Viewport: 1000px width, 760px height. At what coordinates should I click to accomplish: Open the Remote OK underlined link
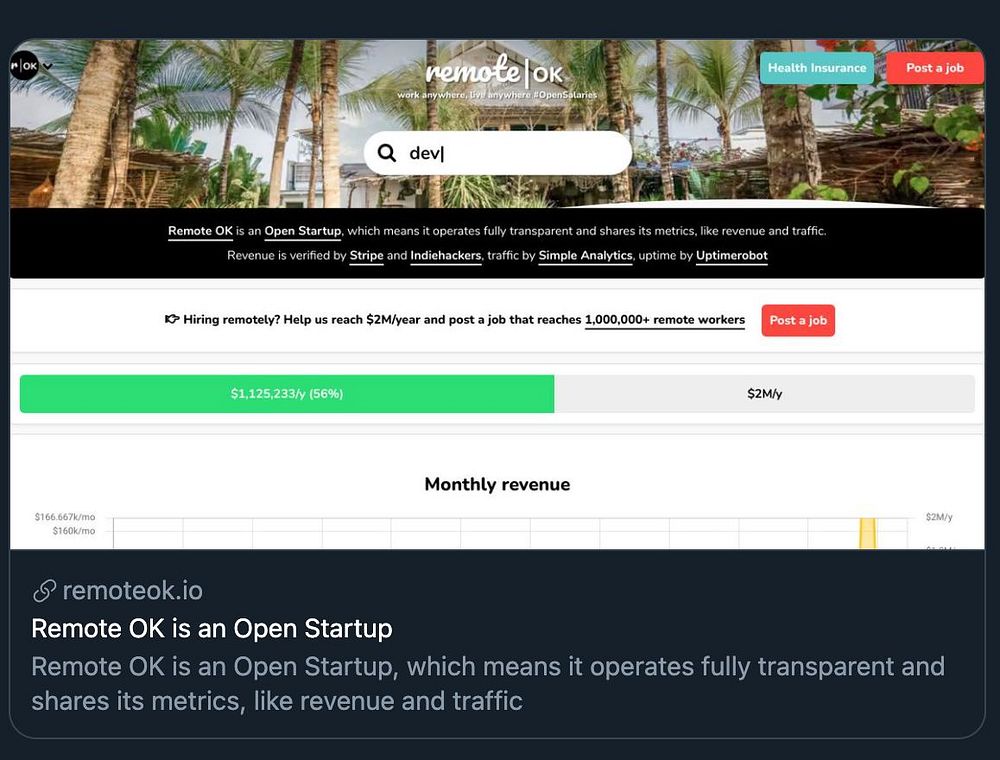tap(200, 231)
